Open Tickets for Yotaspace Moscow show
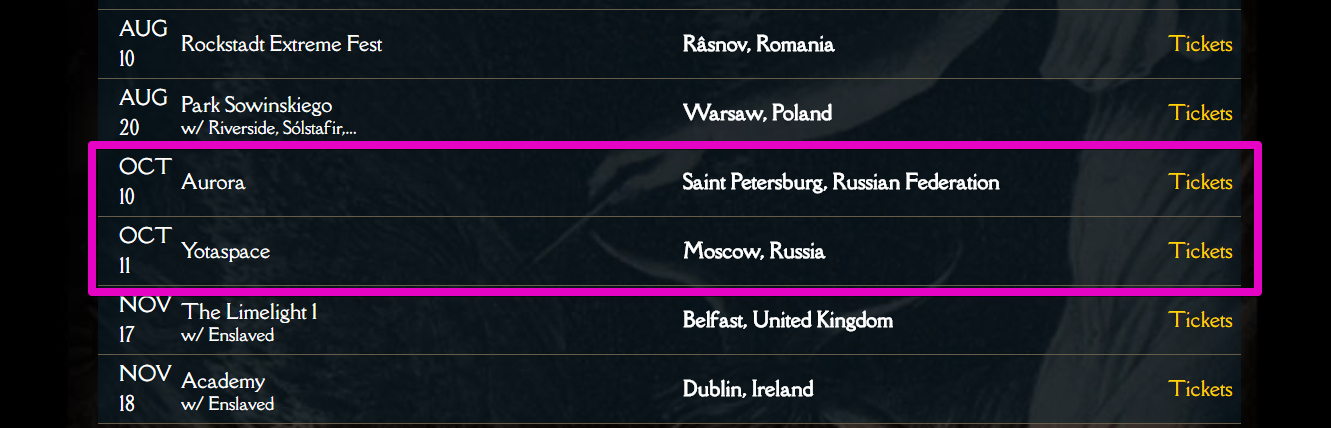This screenshot has width=1331, height=428. pyautogui.click(x=1200, y=251)
